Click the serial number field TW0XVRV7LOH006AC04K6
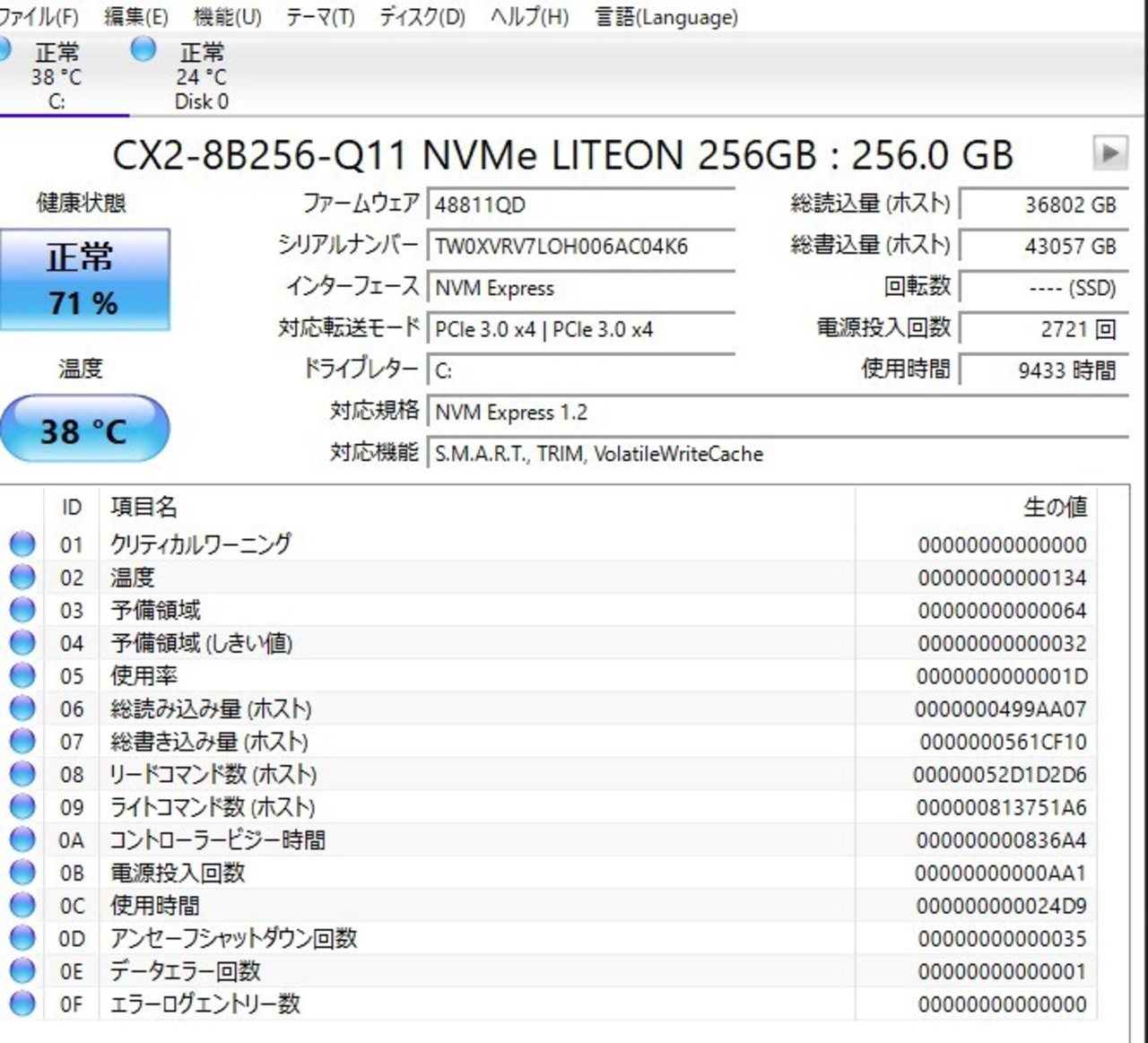1148x1043 pixels. (581, 246)
